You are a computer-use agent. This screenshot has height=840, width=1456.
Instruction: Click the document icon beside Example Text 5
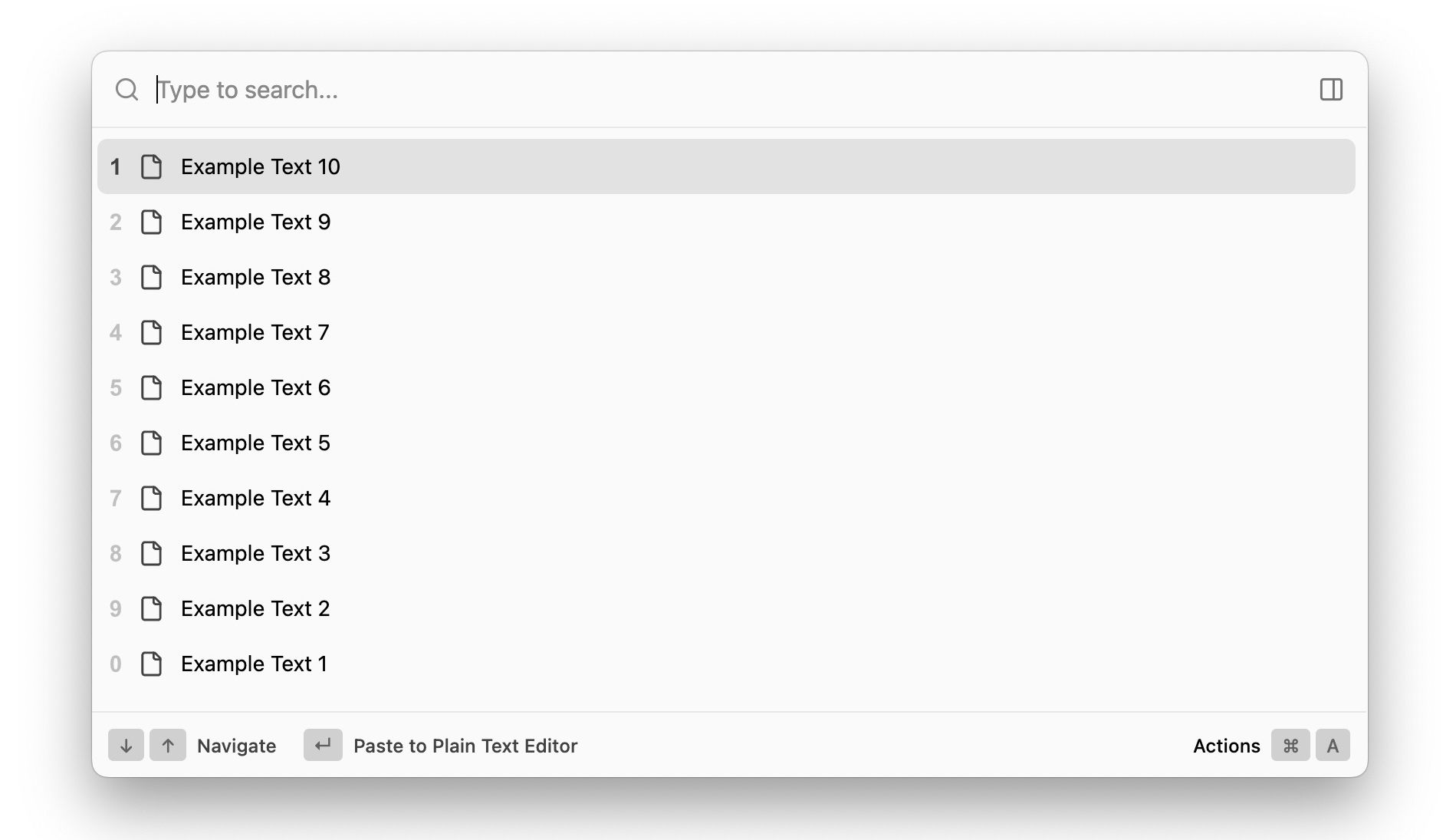(152, 443)
